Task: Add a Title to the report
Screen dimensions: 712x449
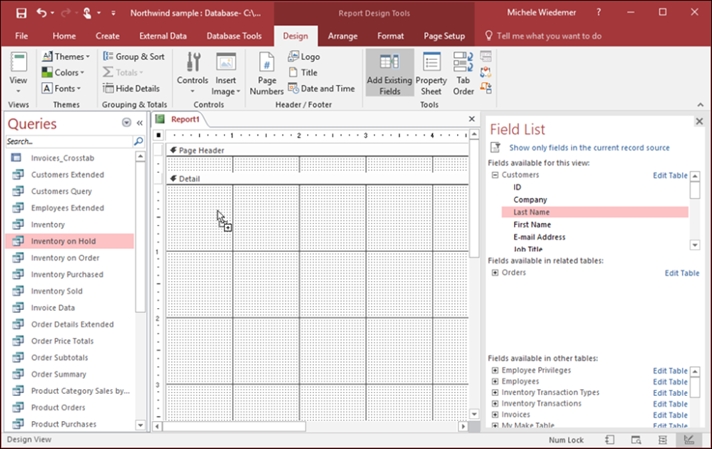Action: [x=303, y=73]
